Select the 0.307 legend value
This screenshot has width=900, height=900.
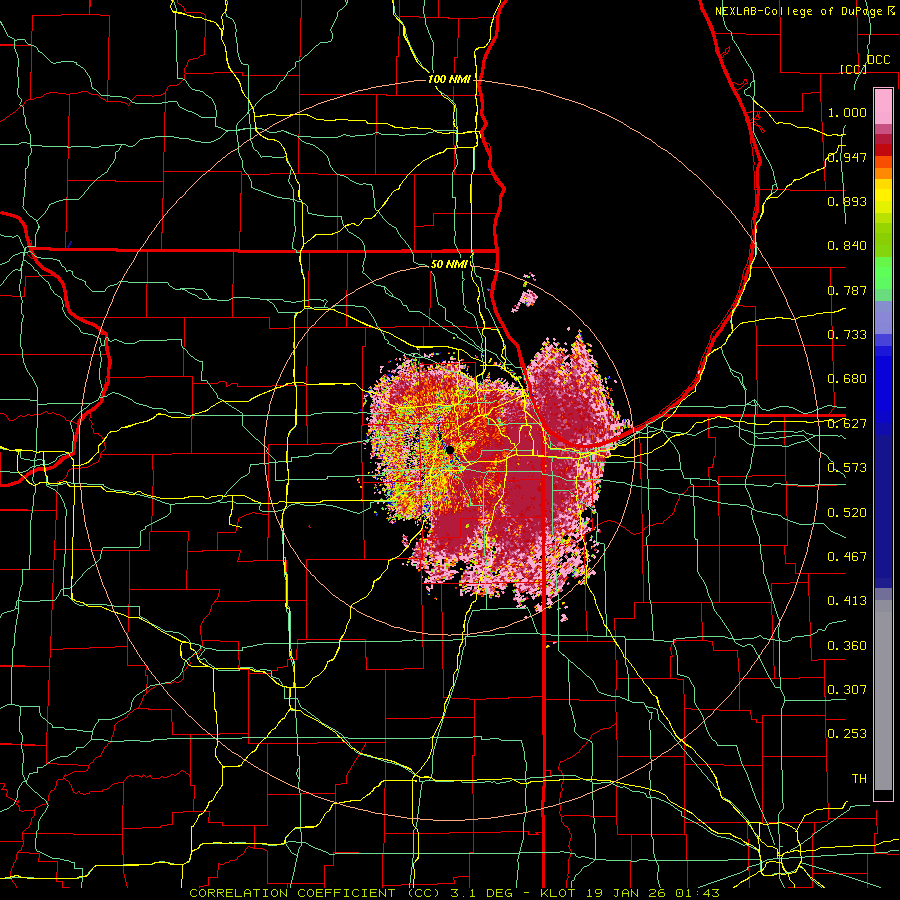[x=847, y=689]
